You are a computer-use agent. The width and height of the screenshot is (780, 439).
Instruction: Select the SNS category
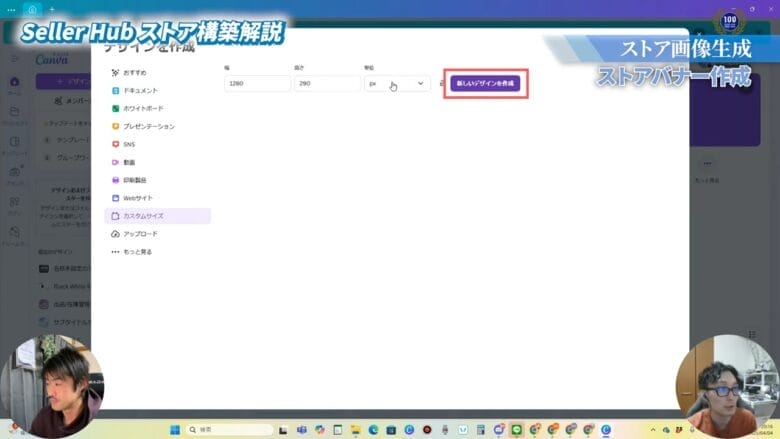click(x=123, y=144)
